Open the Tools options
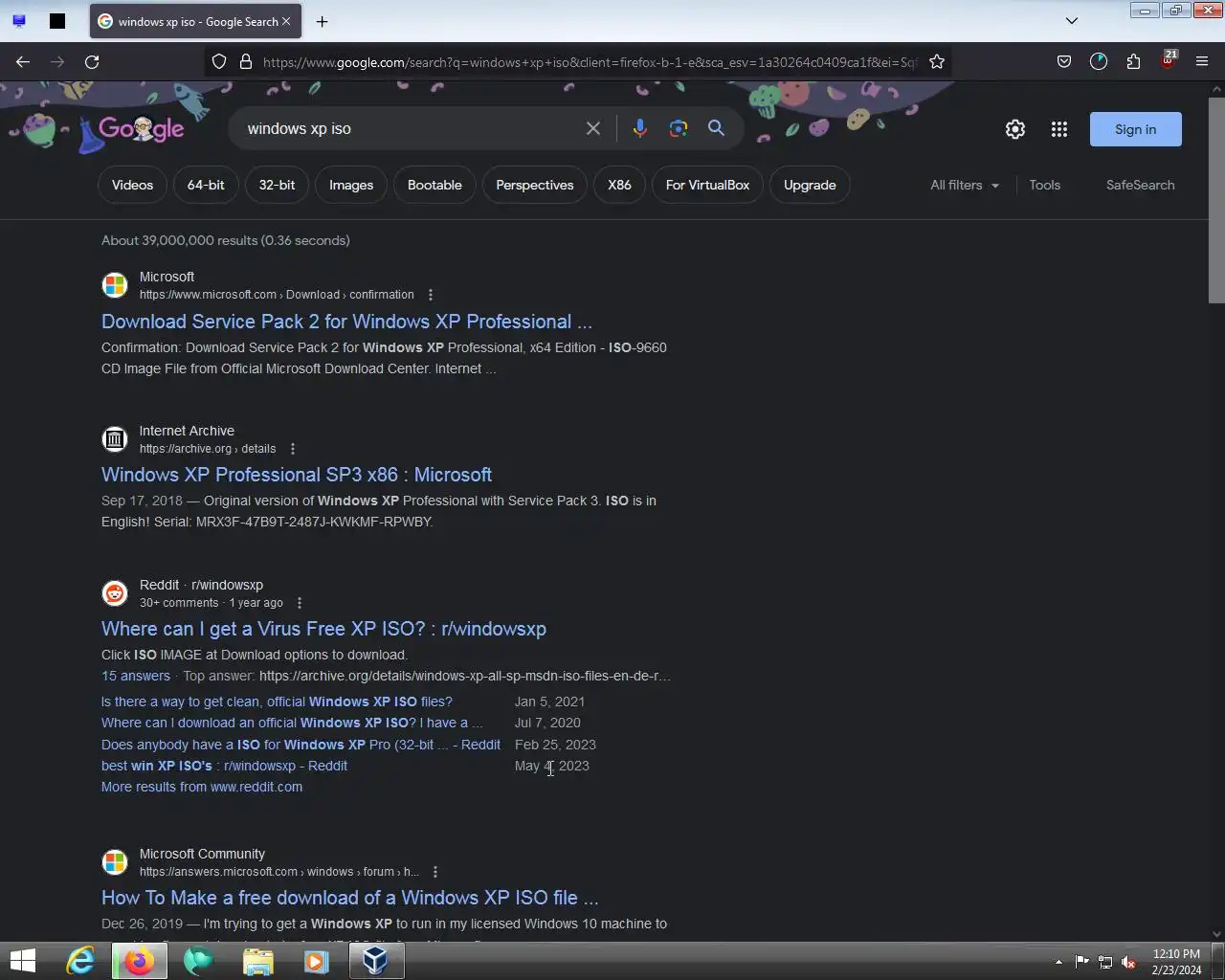The height and width of the screenshot is (980, 1225). pos(1045,185)
